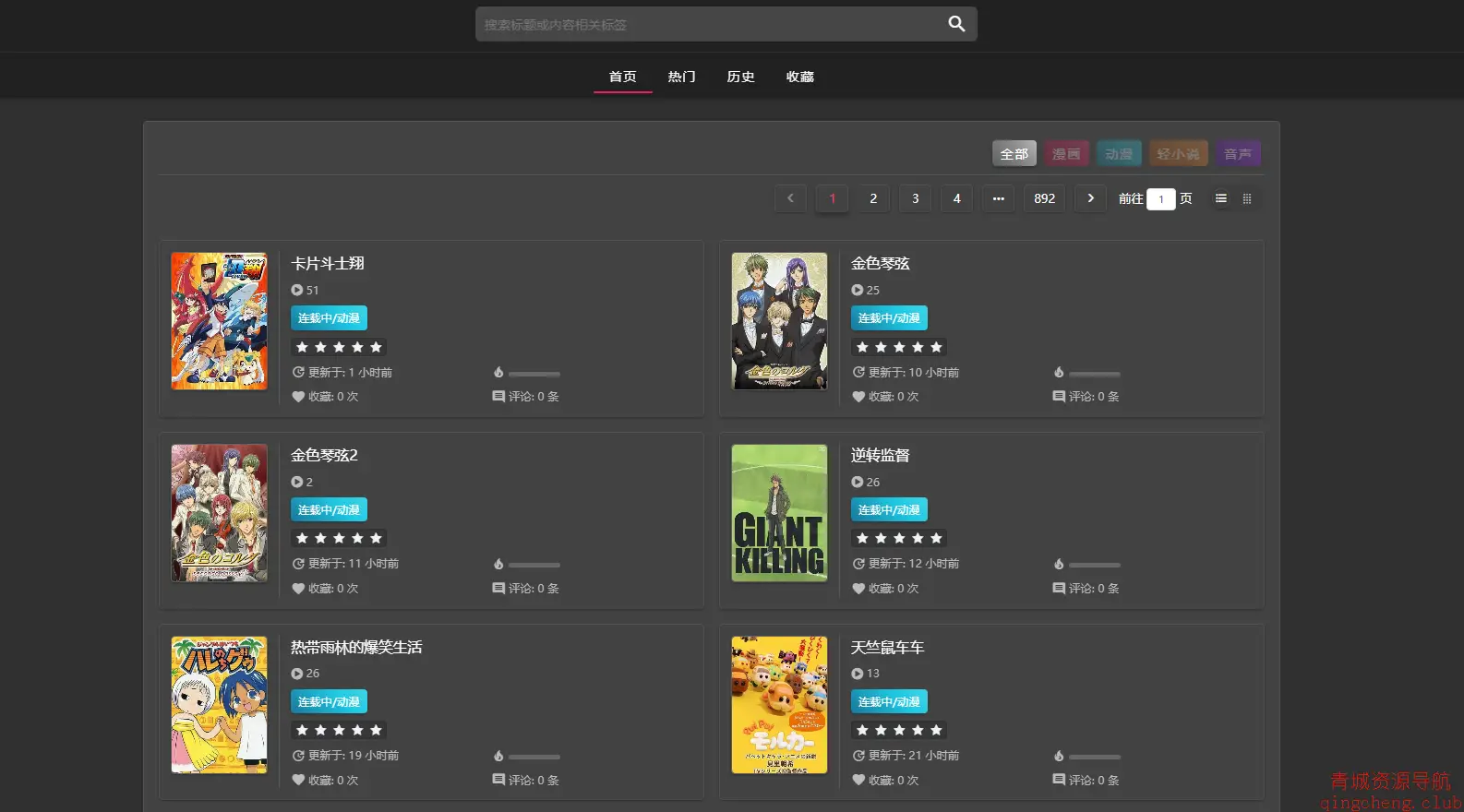Viewport: 1464px width, 812px height.
Task: Click comment icon for 逆转监督
Action: [1059, 589]
